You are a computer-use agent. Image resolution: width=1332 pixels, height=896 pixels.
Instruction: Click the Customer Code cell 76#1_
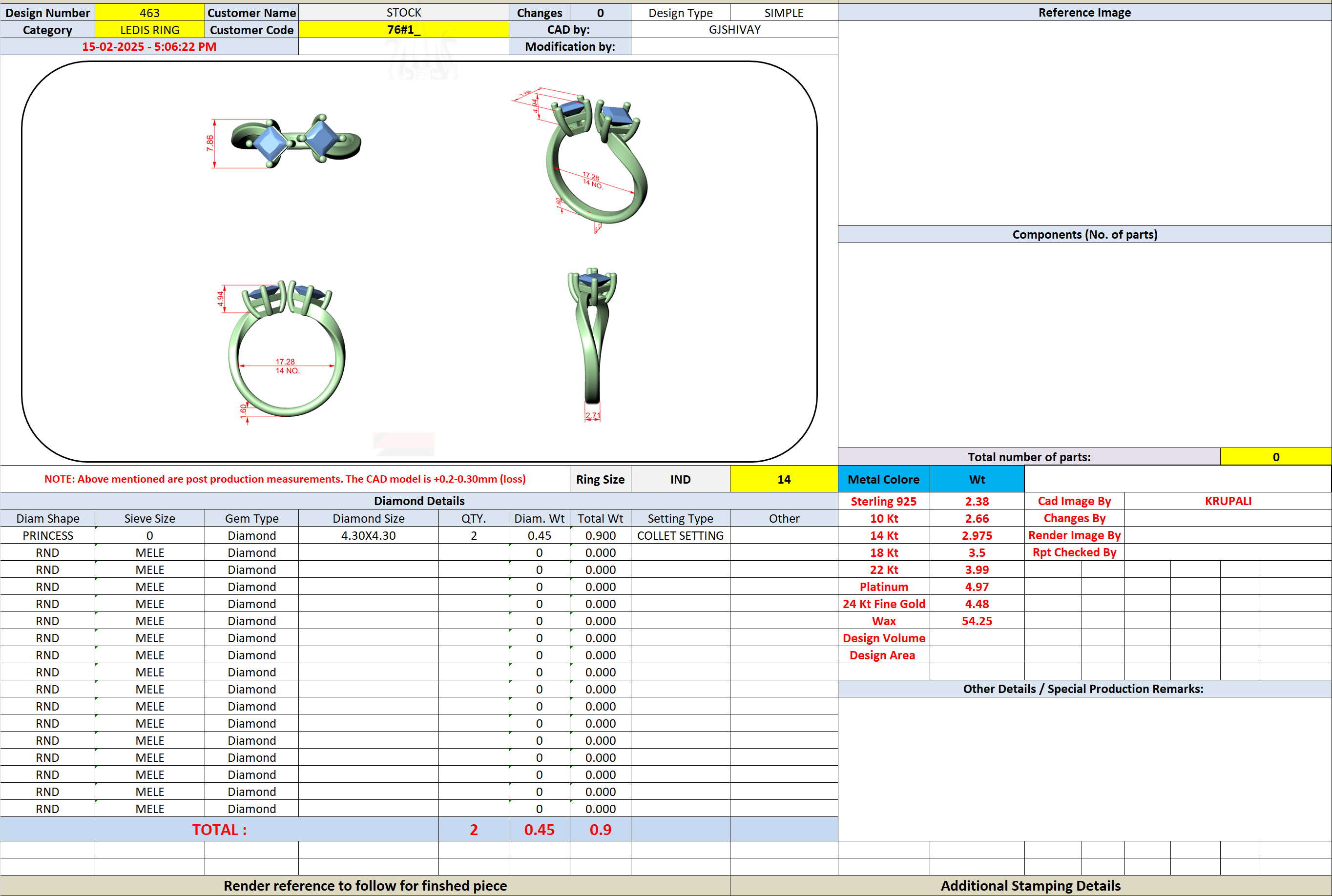pyautogui.click(x=404, y=30)
